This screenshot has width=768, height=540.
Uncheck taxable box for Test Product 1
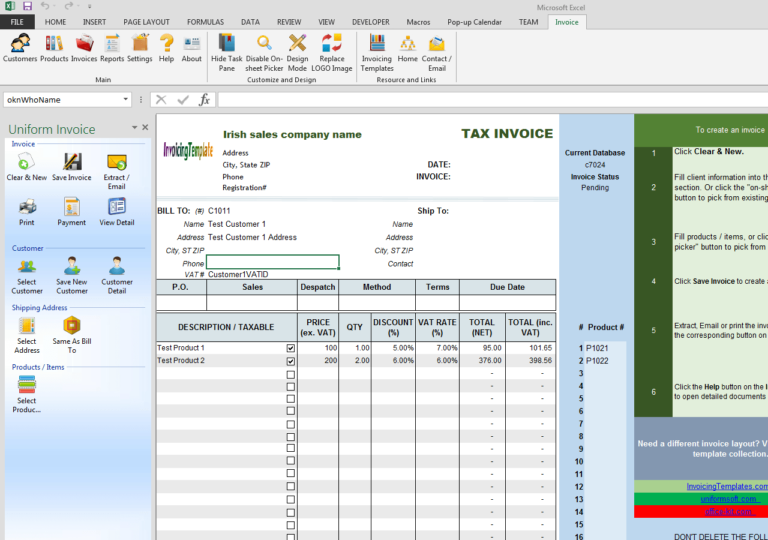pos(291,348)
